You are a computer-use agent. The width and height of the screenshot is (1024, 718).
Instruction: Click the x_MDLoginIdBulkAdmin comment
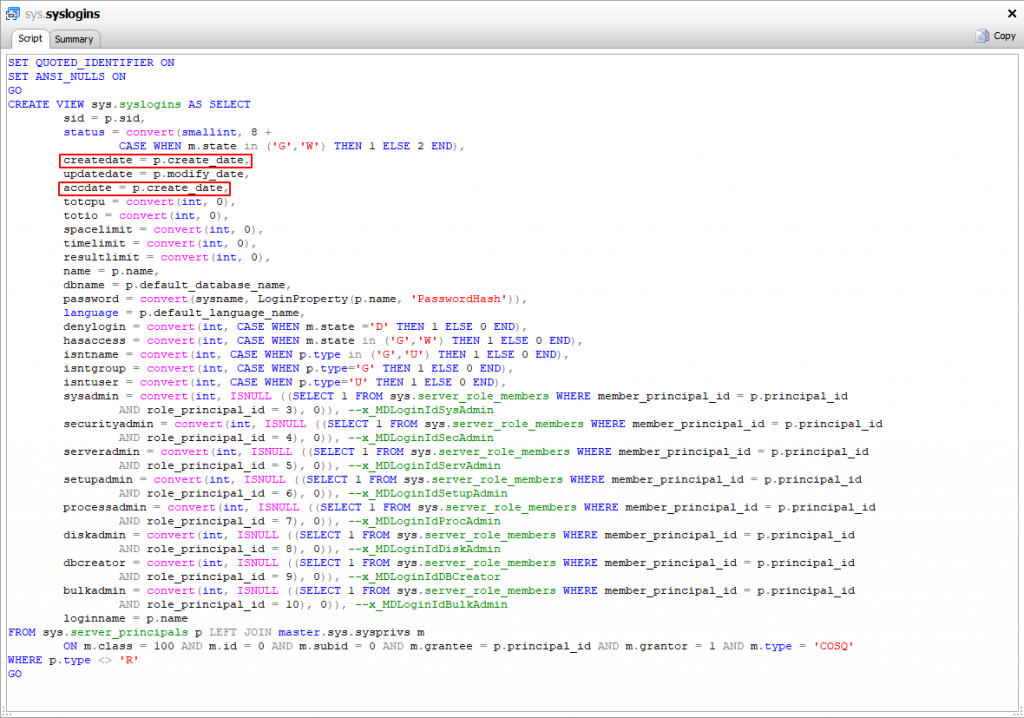click(432, 605)
